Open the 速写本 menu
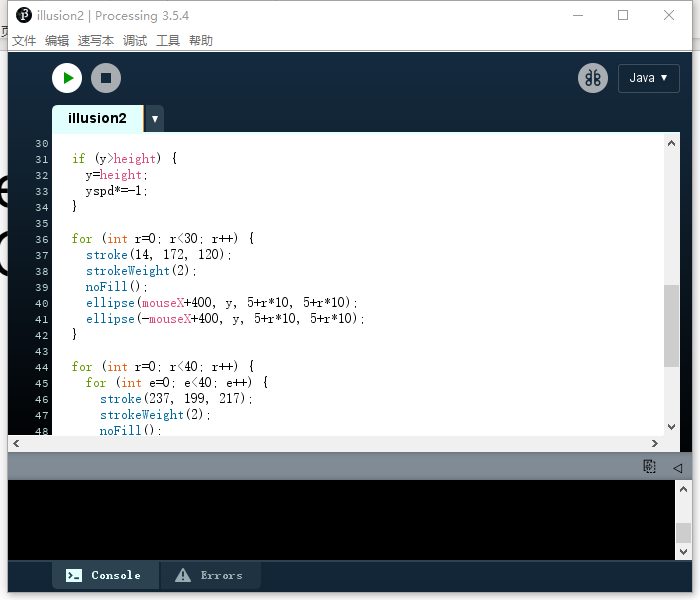 click(96, 41)
